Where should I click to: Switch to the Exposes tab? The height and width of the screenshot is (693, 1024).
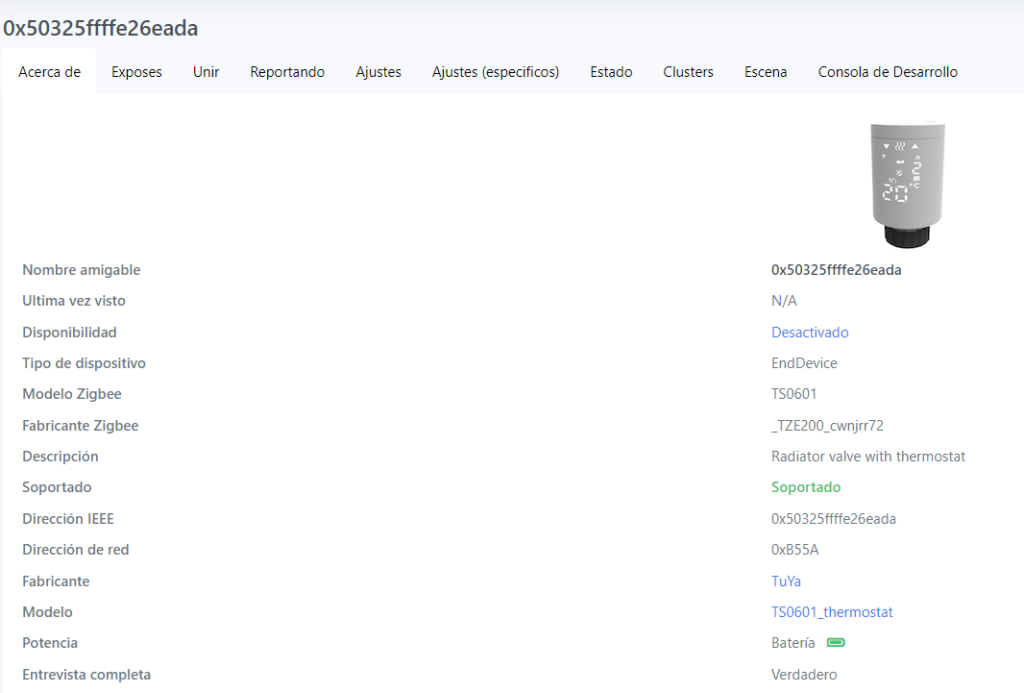(136, 72)
